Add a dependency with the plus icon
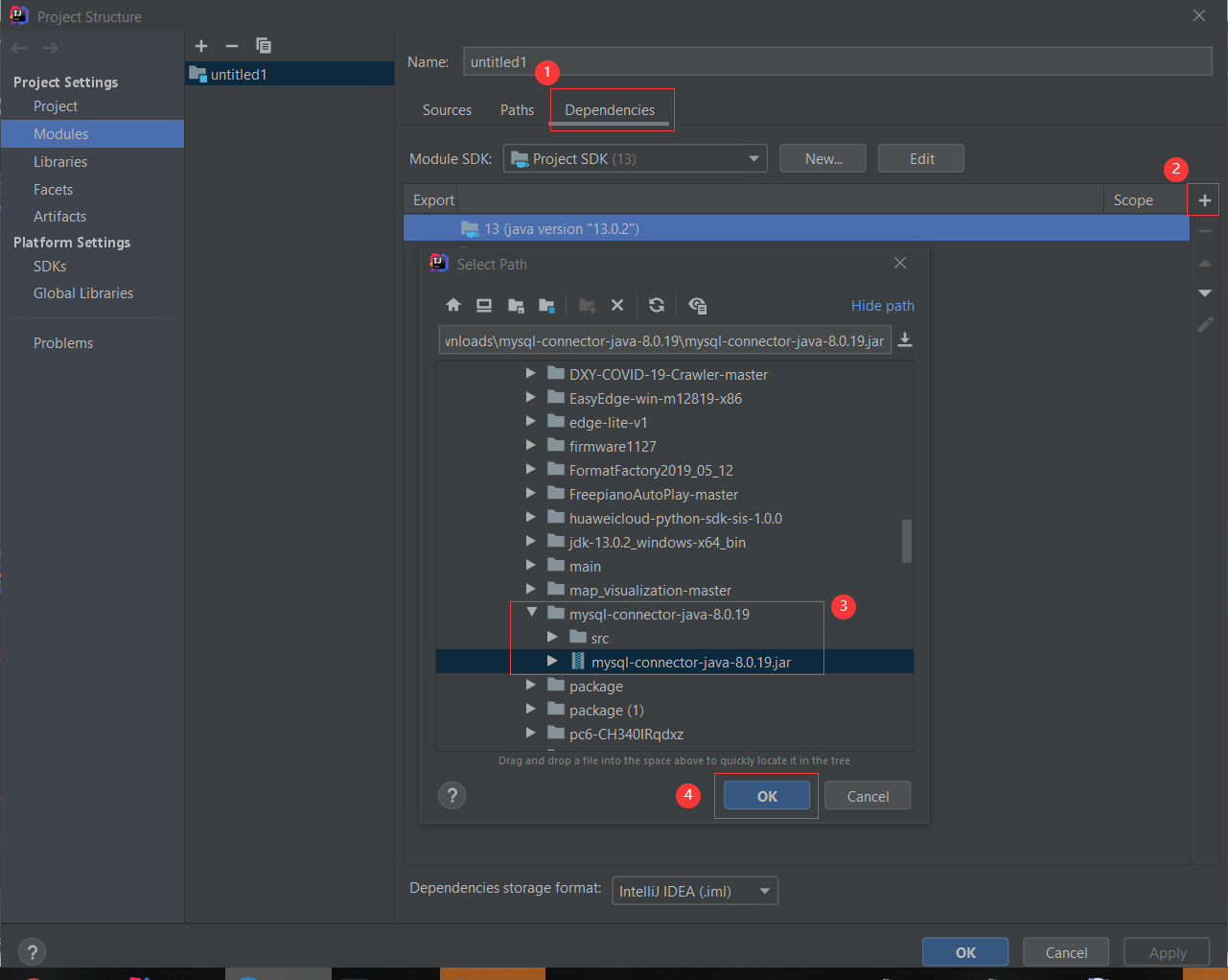Screen dimensions: 1228x980 click(x=1205, y=199)
